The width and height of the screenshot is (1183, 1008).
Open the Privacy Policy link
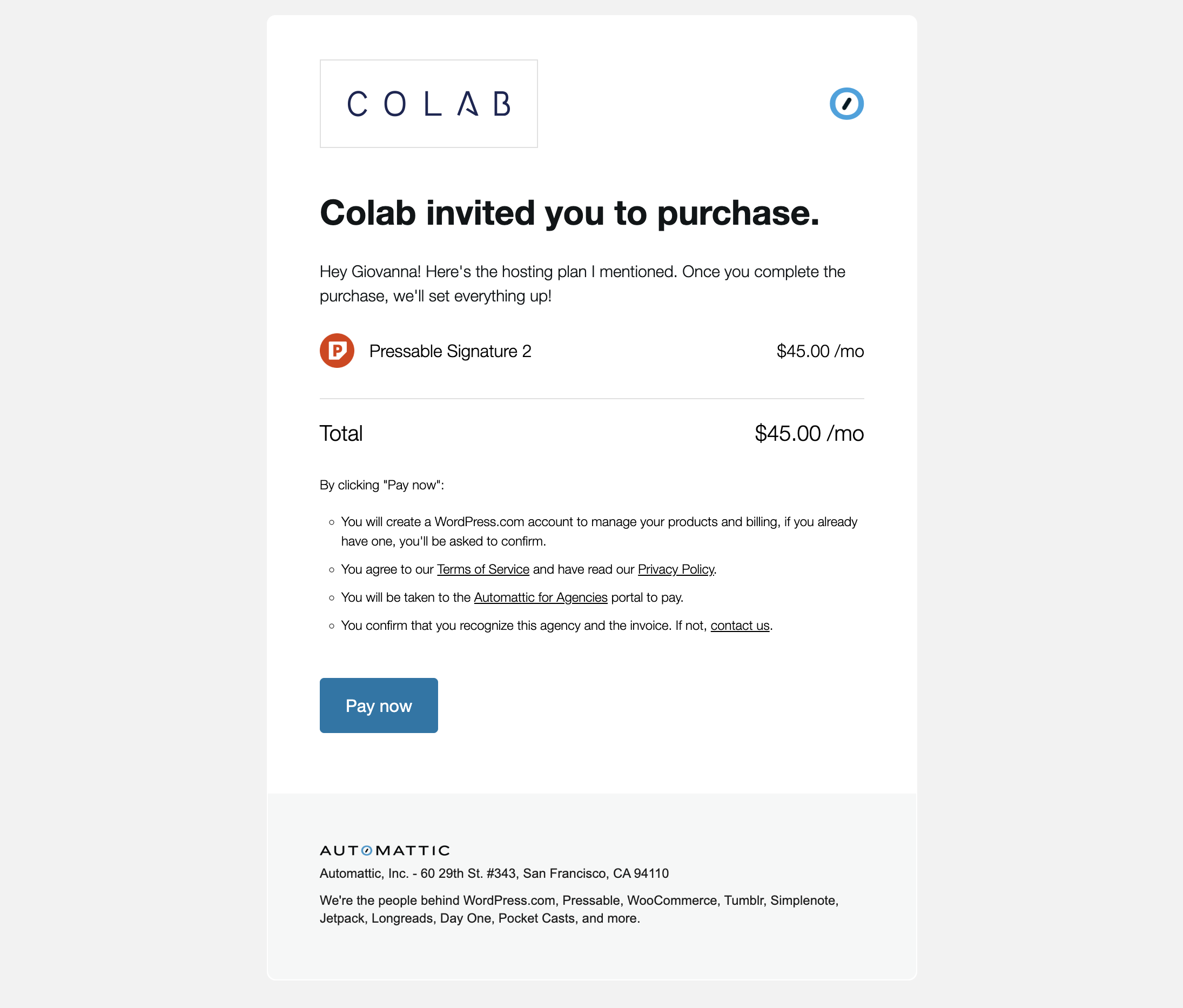(675, 569)
